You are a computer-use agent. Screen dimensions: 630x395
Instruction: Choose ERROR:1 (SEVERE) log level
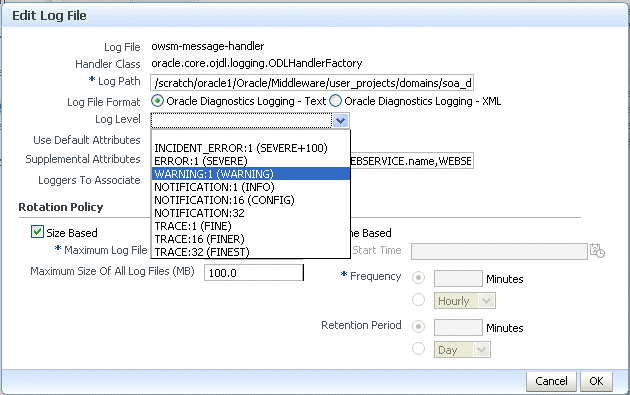pos(251,161)
